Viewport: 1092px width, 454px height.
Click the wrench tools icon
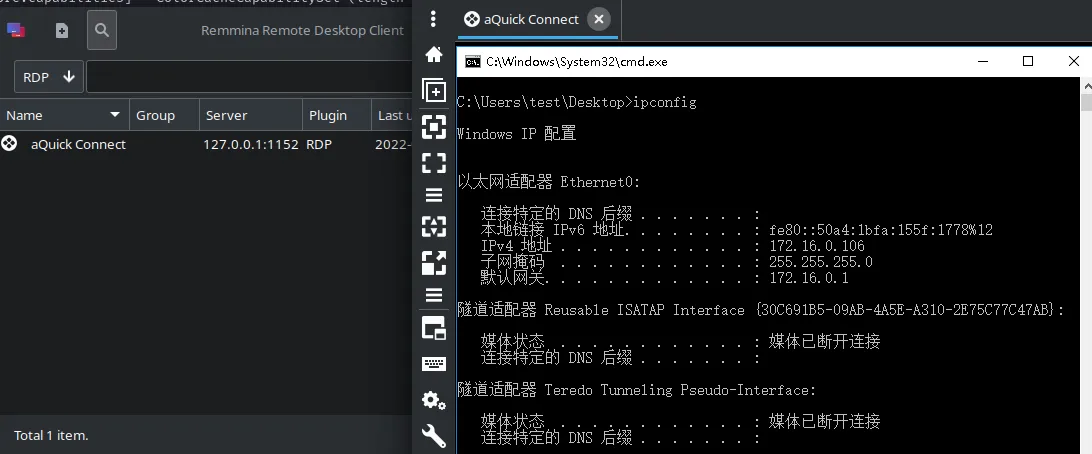point(434,436)
